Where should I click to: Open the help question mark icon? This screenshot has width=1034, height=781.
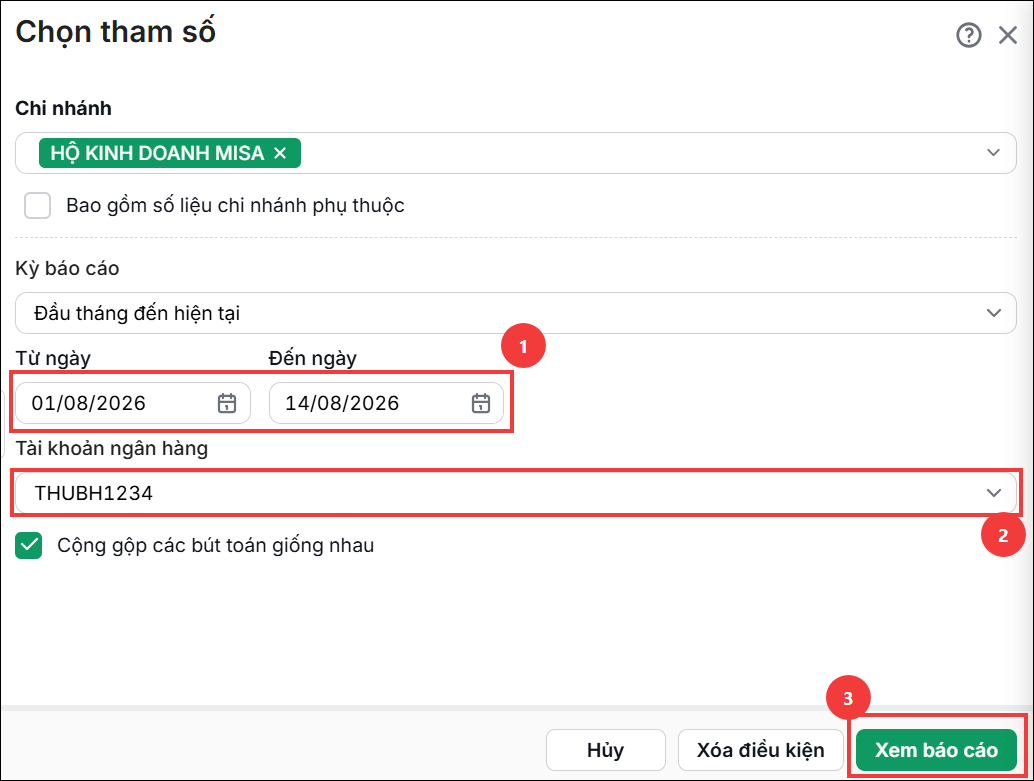(968, 35)
